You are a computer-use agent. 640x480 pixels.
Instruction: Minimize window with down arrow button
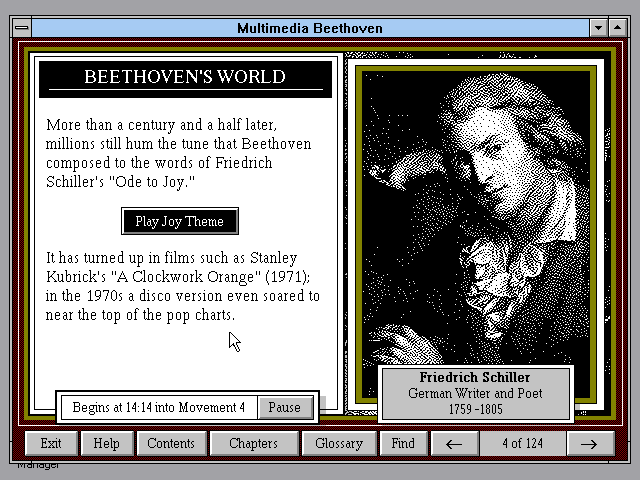pos(598,28)
